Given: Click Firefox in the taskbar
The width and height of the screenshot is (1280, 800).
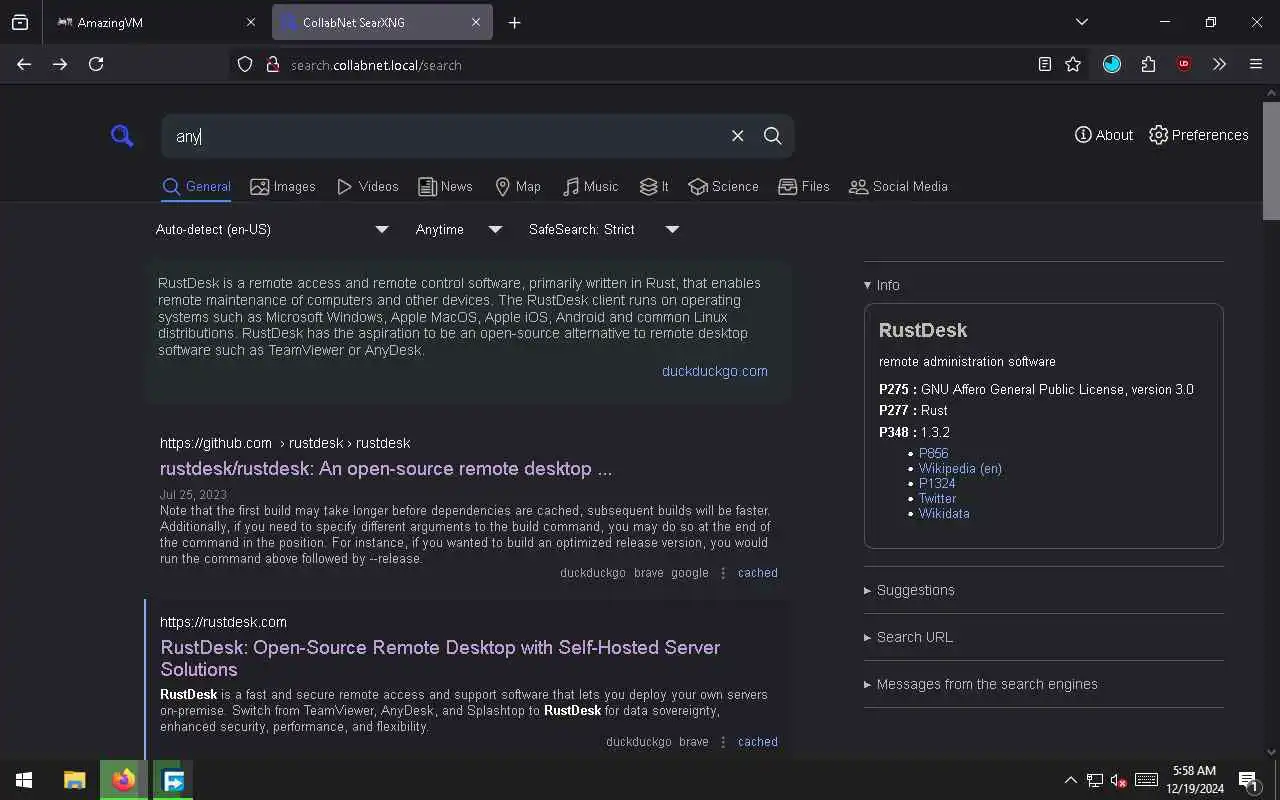Looking at the screenshot, I should [x=124, y=780].
